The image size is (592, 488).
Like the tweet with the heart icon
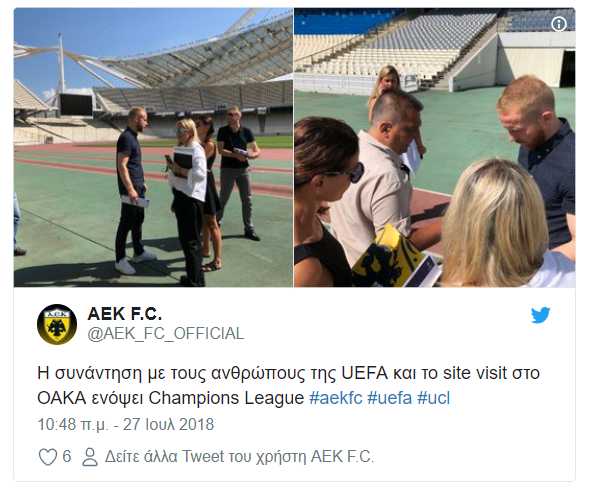(x=48, y=457)
